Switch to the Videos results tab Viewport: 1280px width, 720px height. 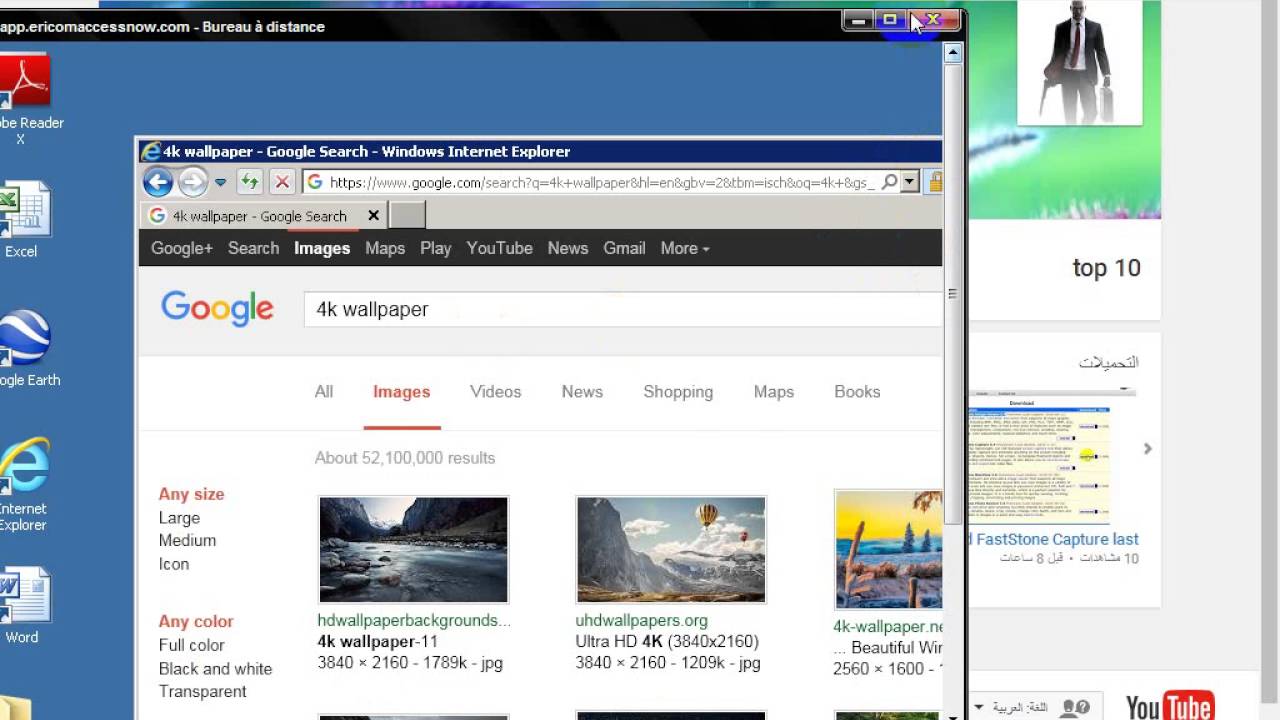[x=496, y=392]
